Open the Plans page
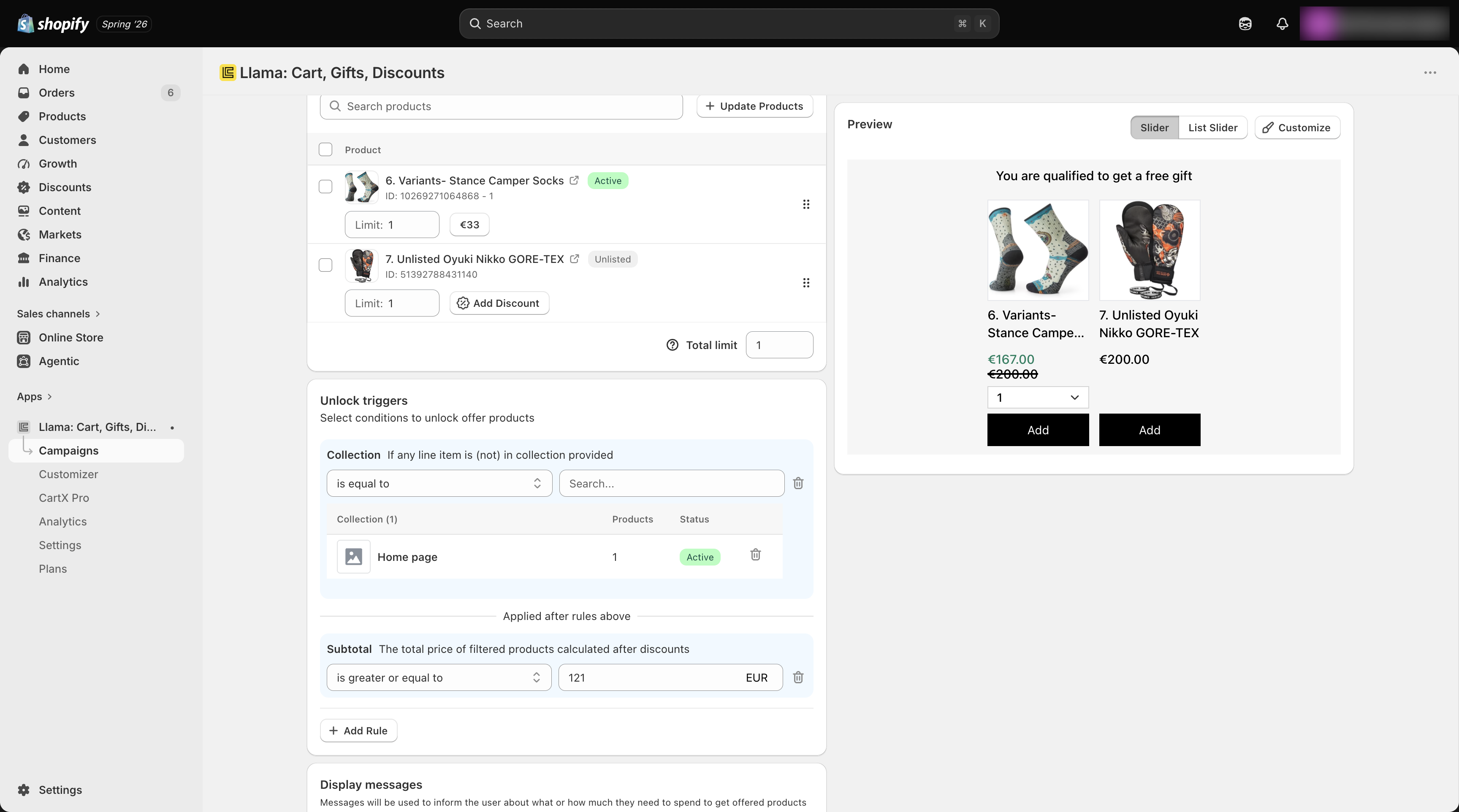The height and width of the screenshot is (812, 1459). tap(53, 569)
